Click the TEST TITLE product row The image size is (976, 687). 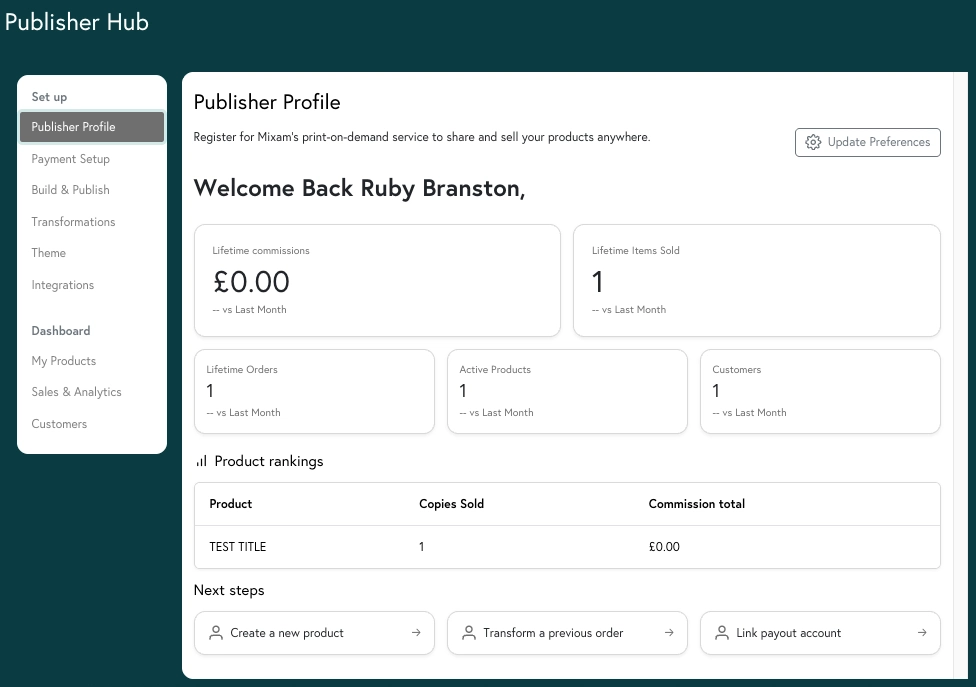tap(567, 547)
